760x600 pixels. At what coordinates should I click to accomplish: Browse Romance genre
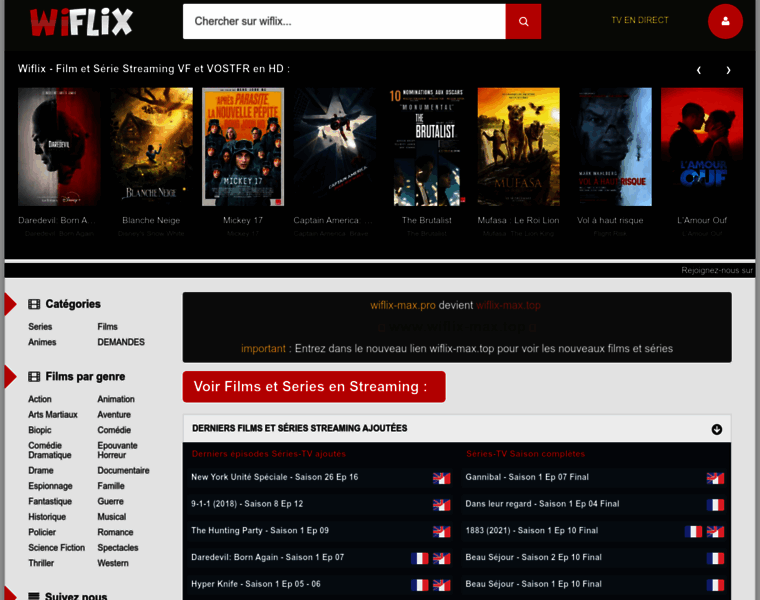coord(115,533)
